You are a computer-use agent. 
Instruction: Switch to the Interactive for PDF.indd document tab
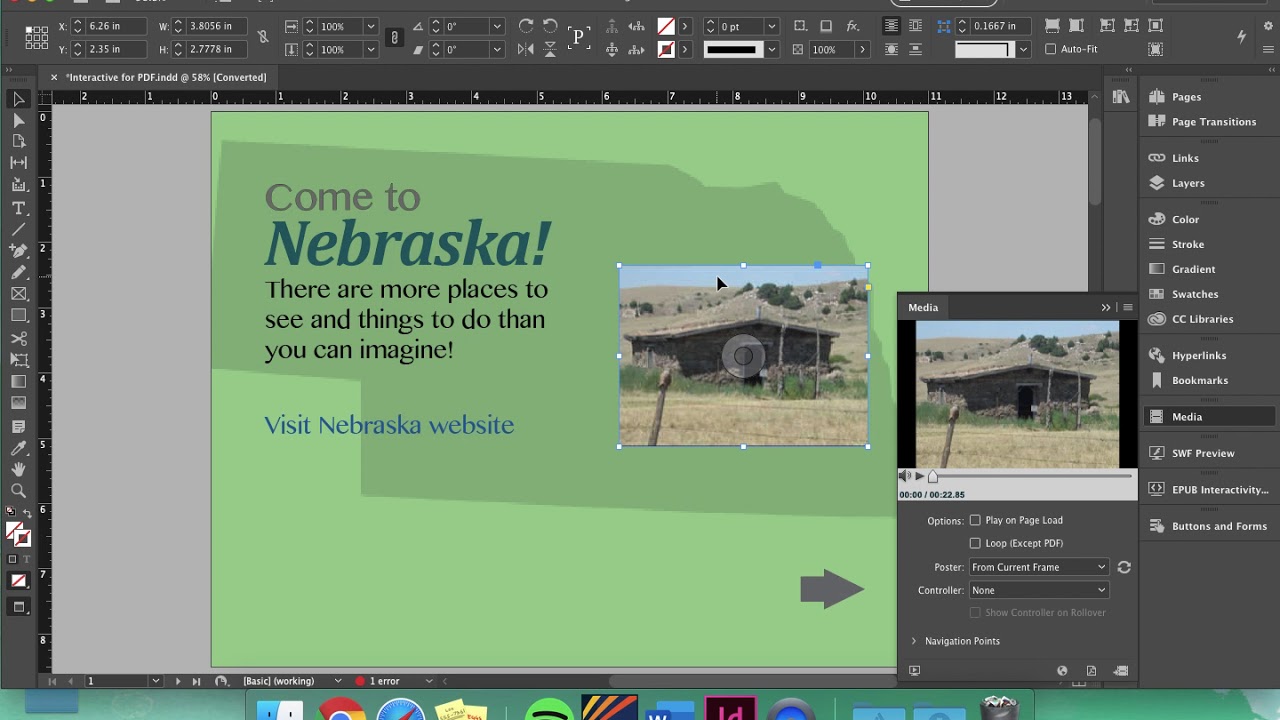tap(166, 77)
